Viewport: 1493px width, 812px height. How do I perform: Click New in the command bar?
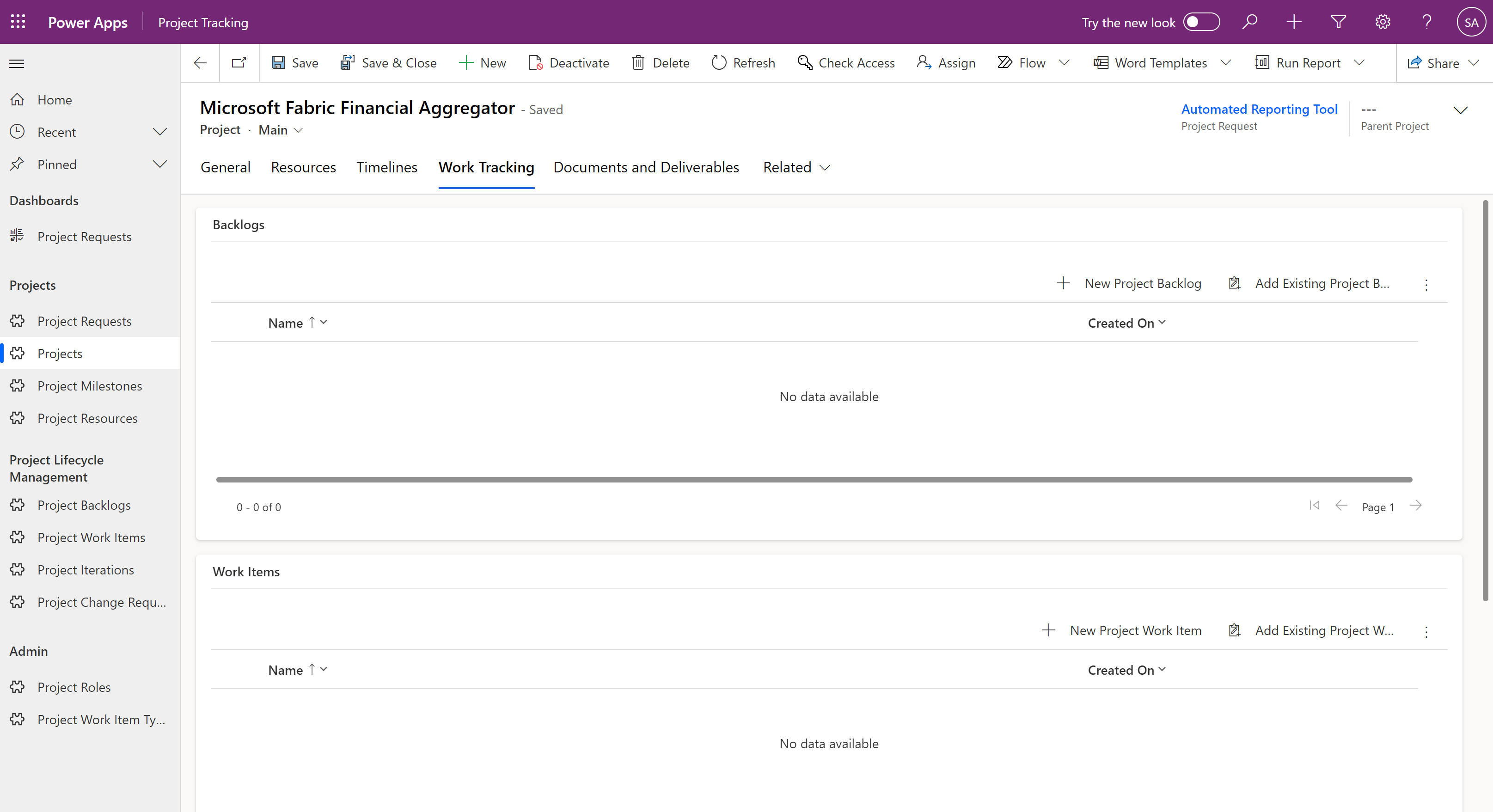(x=482, y=62)
